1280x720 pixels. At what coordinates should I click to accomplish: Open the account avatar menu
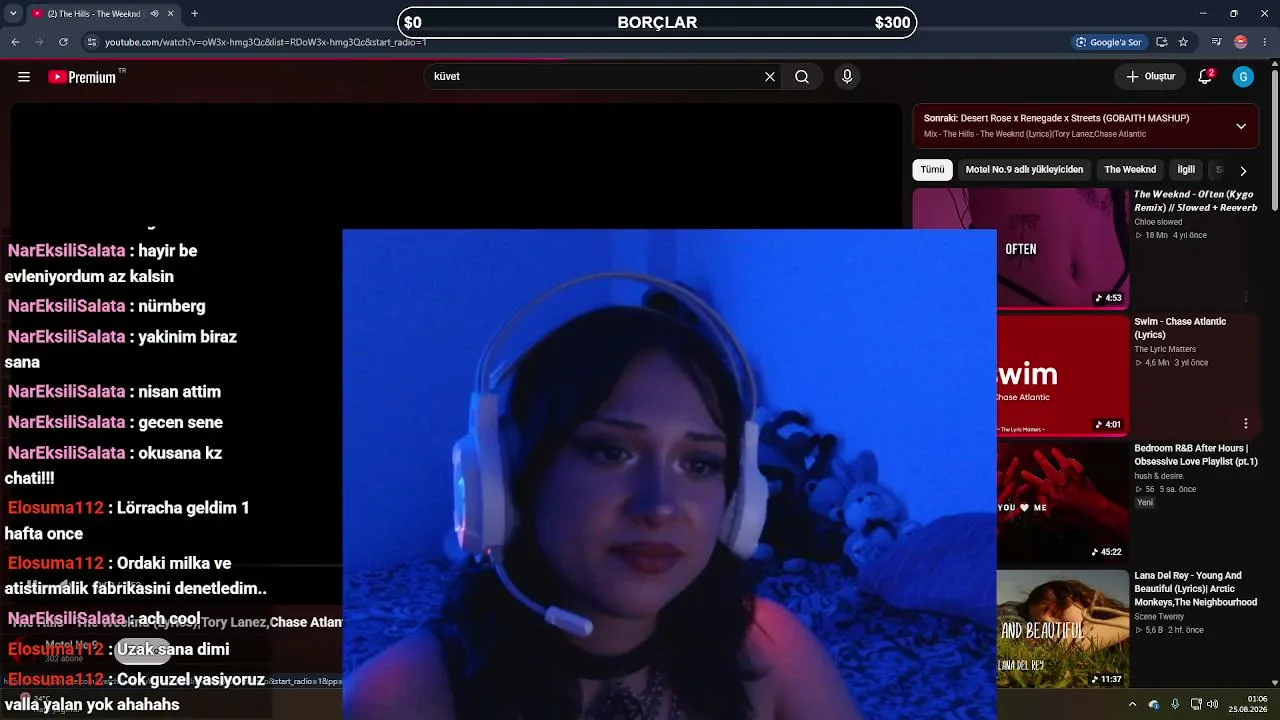click(x=1243, y=77)
